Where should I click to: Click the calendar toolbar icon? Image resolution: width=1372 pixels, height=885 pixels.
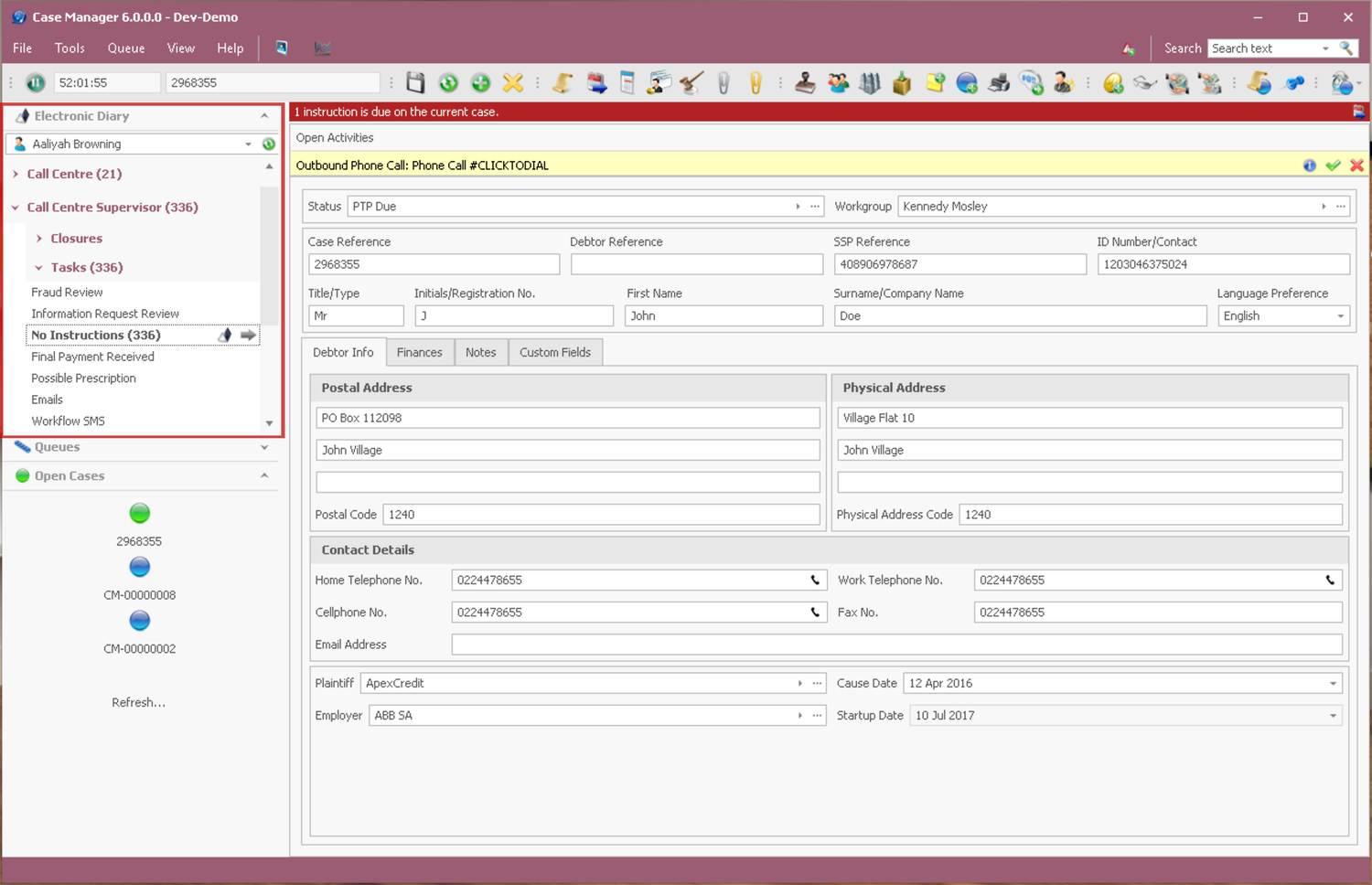(x=595, y=83)
